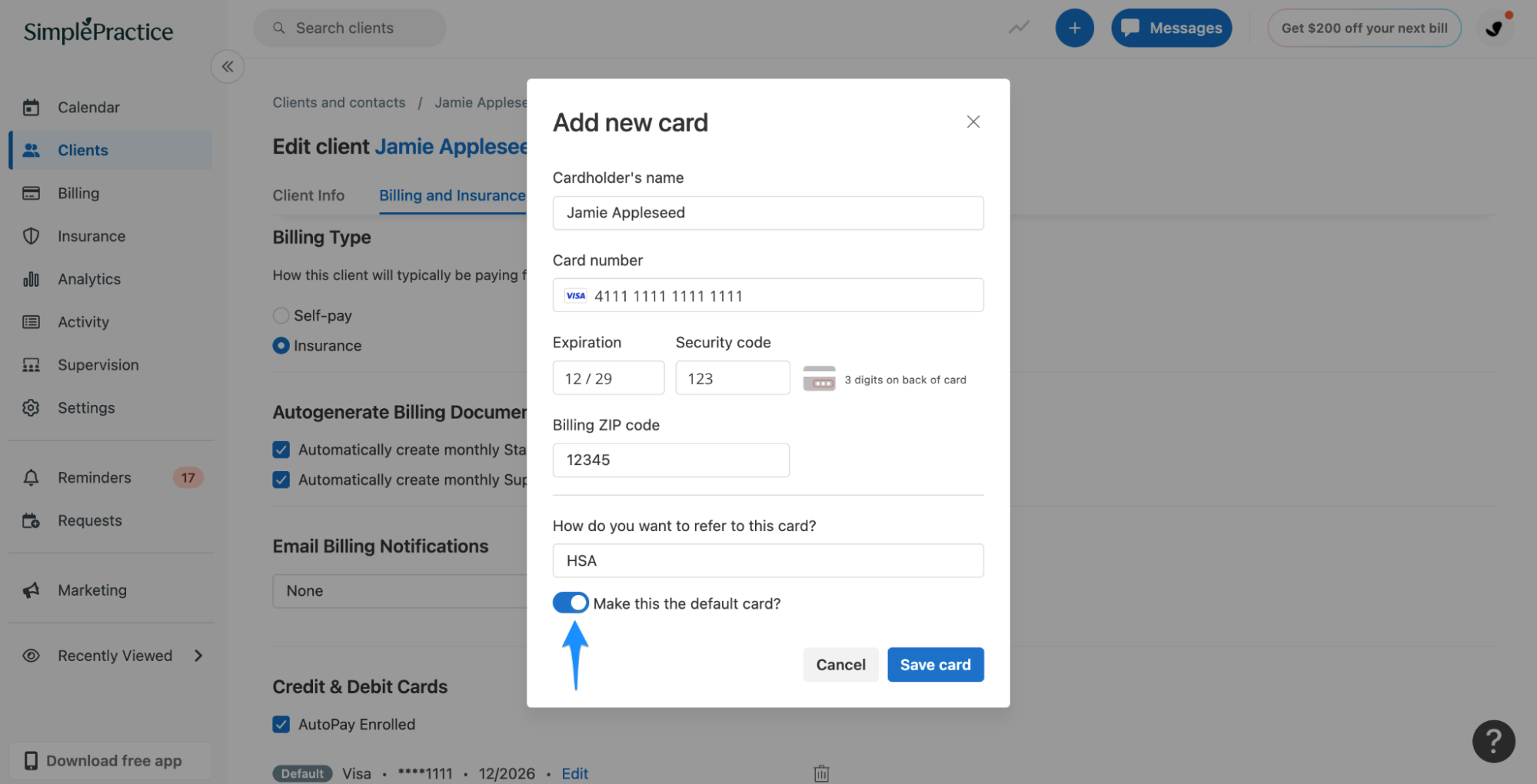Screen dimensions: 1537x784
Task: Open the Email Billing Notifications dropdown
Action: pyautogui.click(x=400, y=591)
